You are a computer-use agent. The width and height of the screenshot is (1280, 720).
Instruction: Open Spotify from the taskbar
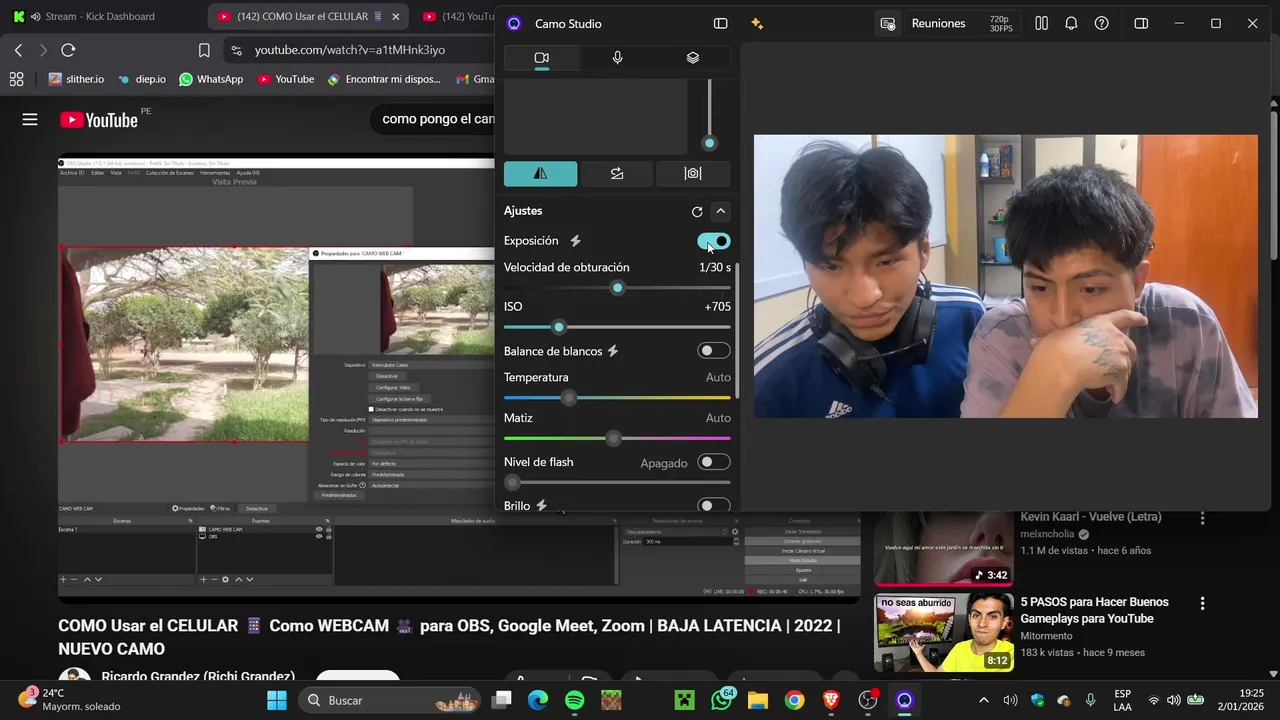pyautogui.click(x=575, y=700)
